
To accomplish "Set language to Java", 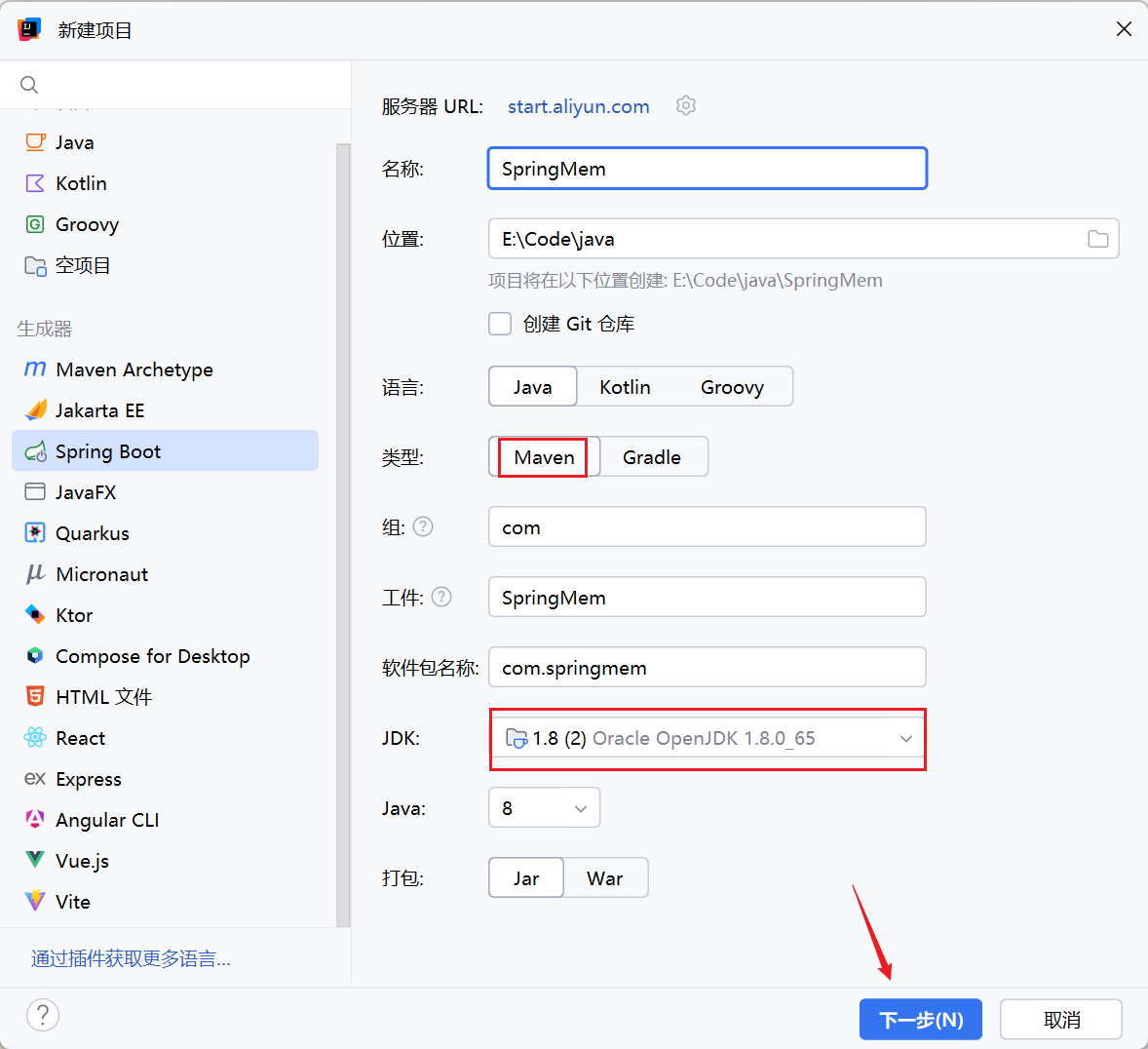I will (x=532, y=387).
